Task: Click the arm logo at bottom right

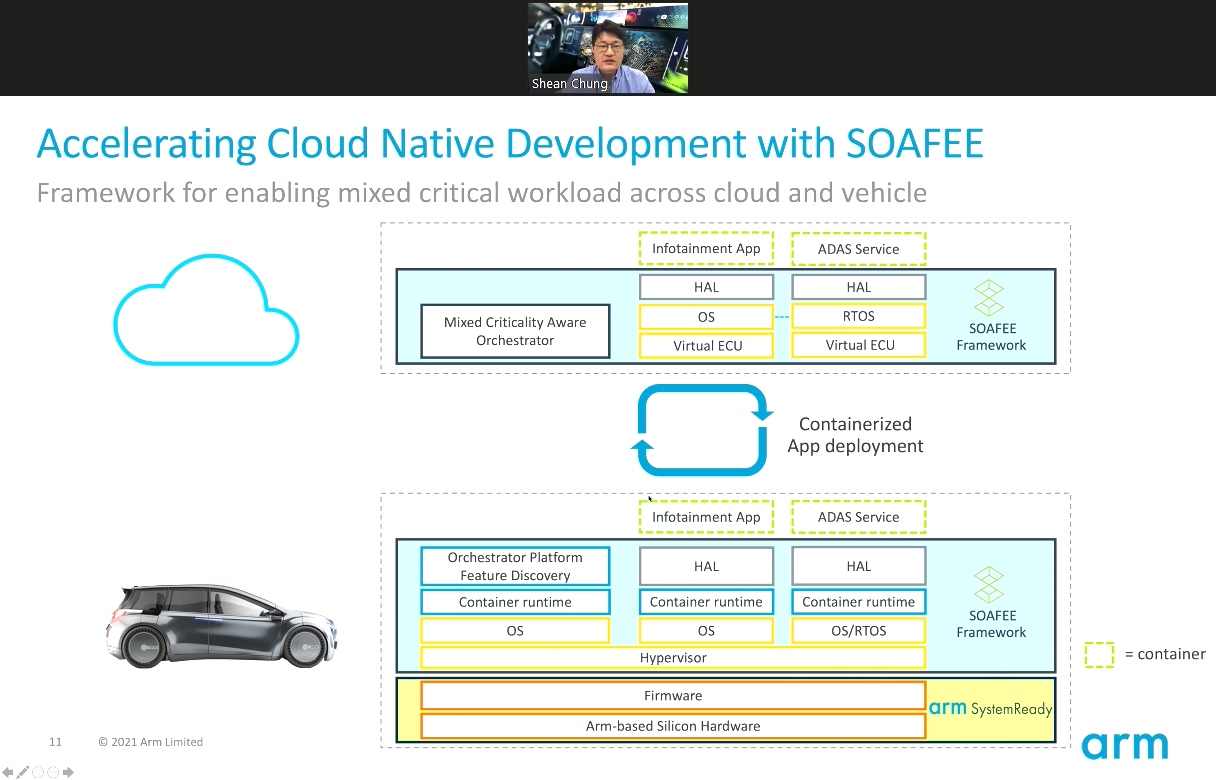Action: 1125,746
